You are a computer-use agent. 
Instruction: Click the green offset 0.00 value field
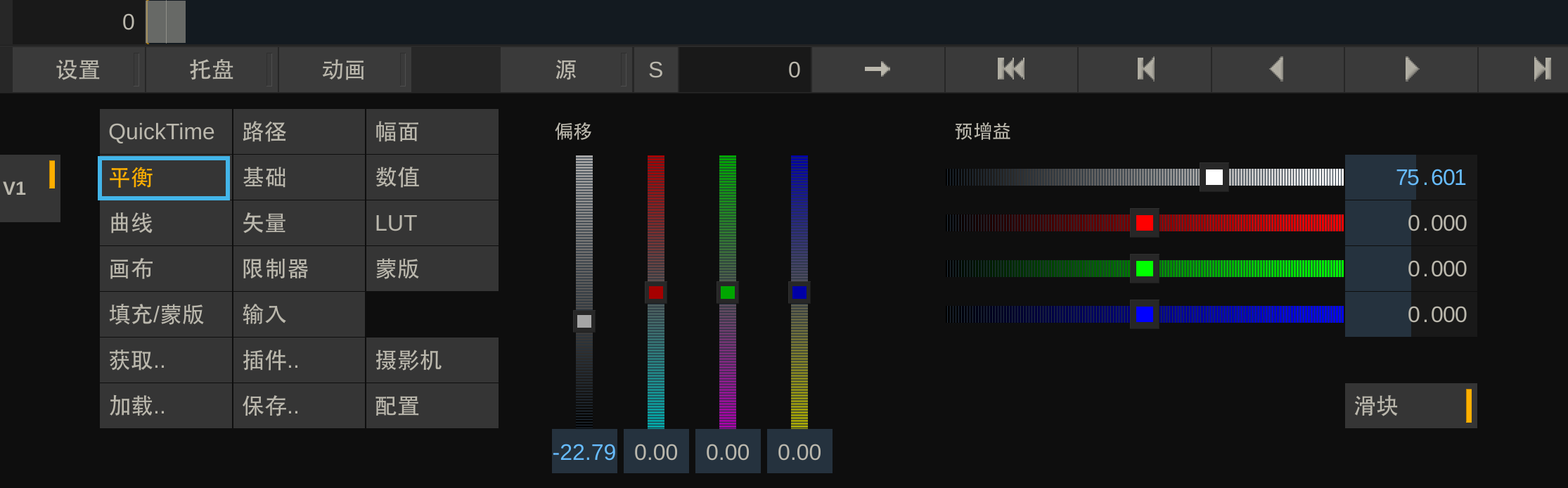coord(728,451)
